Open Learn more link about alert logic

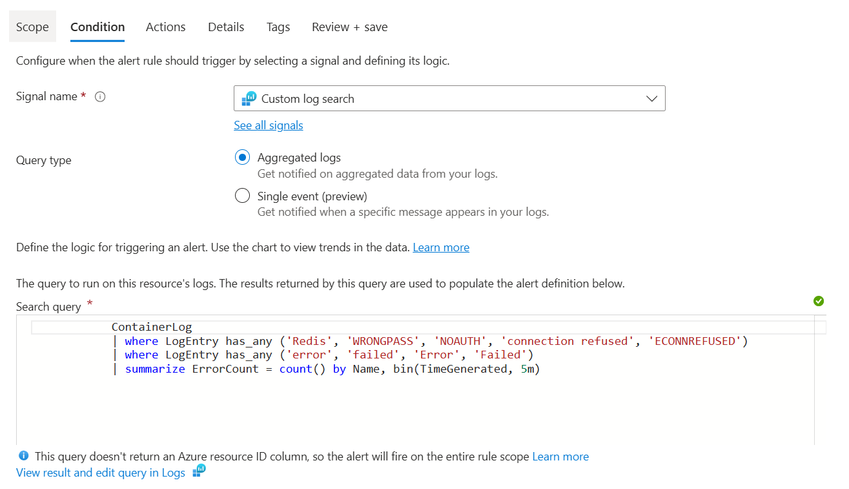(x=441, y=247)
